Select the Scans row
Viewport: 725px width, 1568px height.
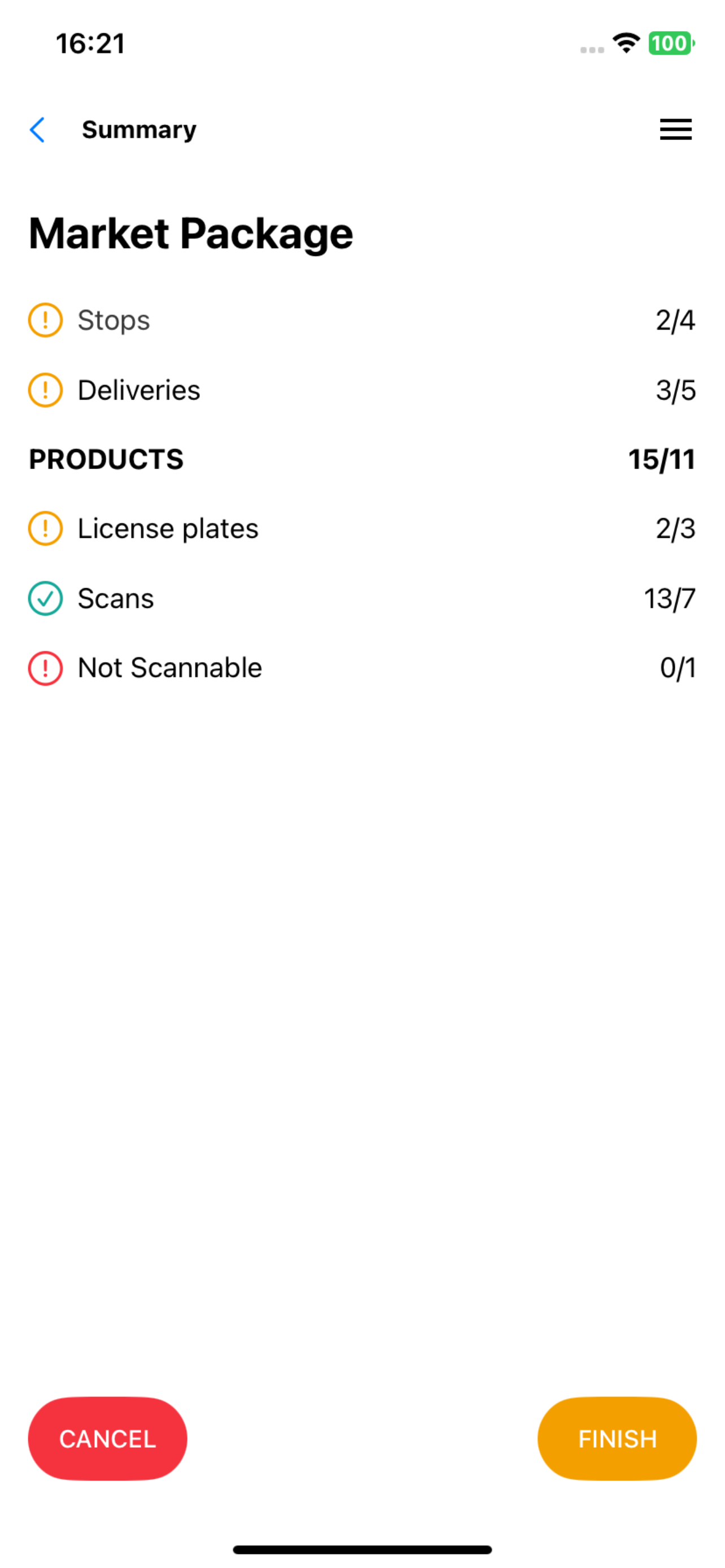click(x=362, y=598)
